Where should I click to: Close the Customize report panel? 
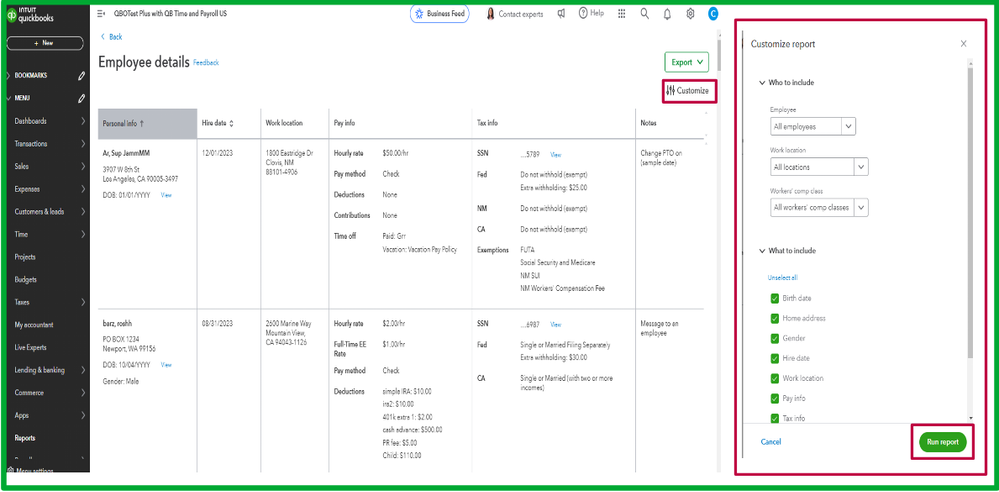[x=963, y=43]
